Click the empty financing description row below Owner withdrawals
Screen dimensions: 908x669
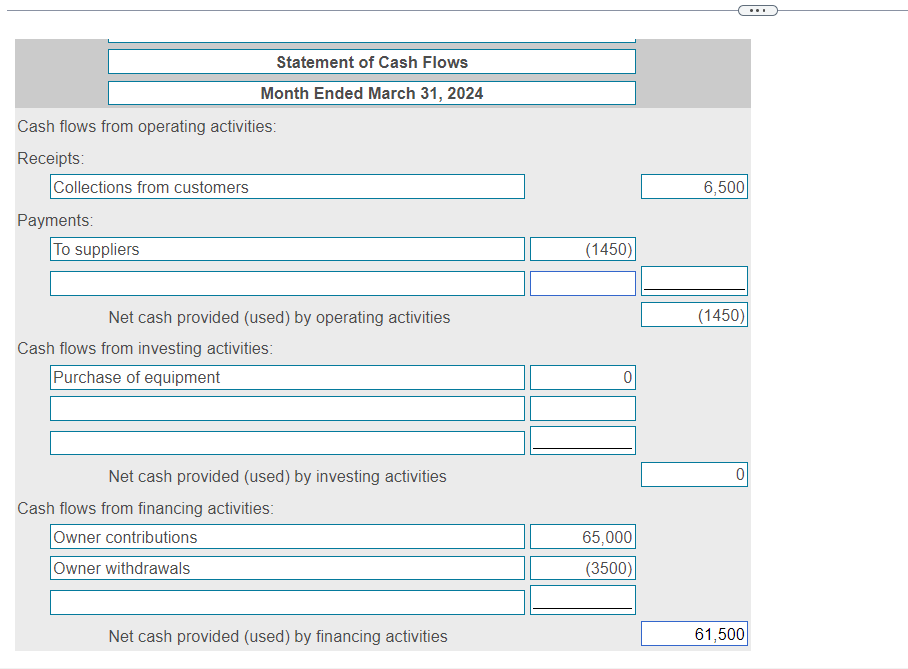pos(287,601)
